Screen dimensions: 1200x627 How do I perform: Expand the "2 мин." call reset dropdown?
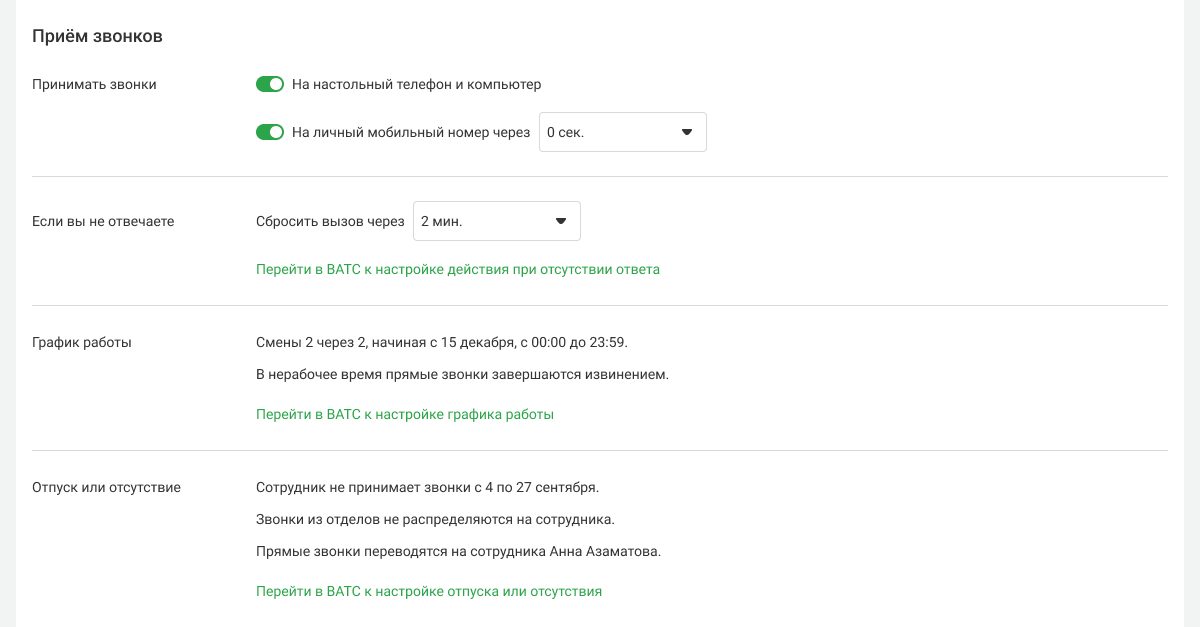click(x=496, y=221)
